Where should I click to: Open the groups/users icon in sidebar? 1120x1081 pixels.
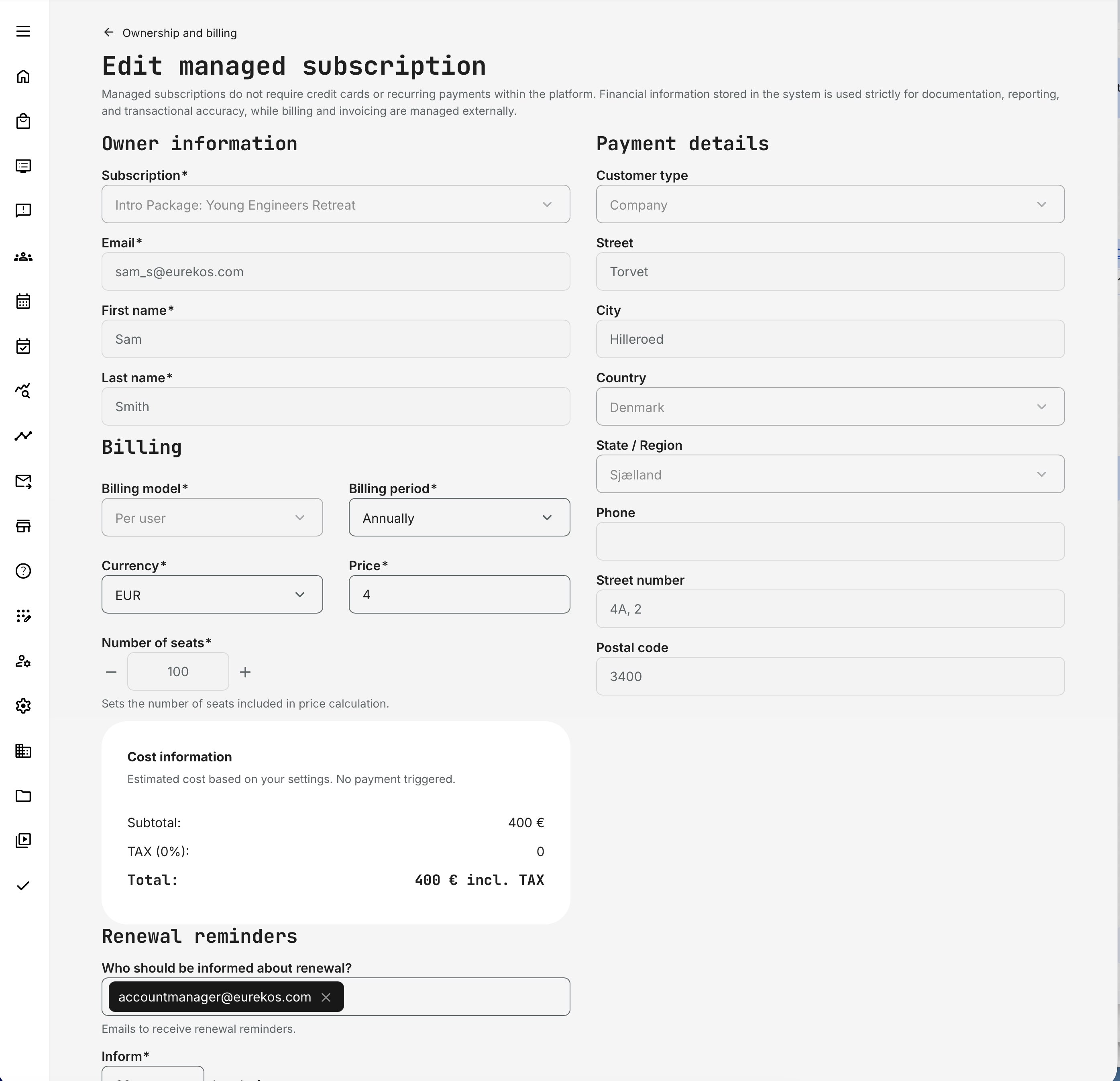click(x=23, y=257)
